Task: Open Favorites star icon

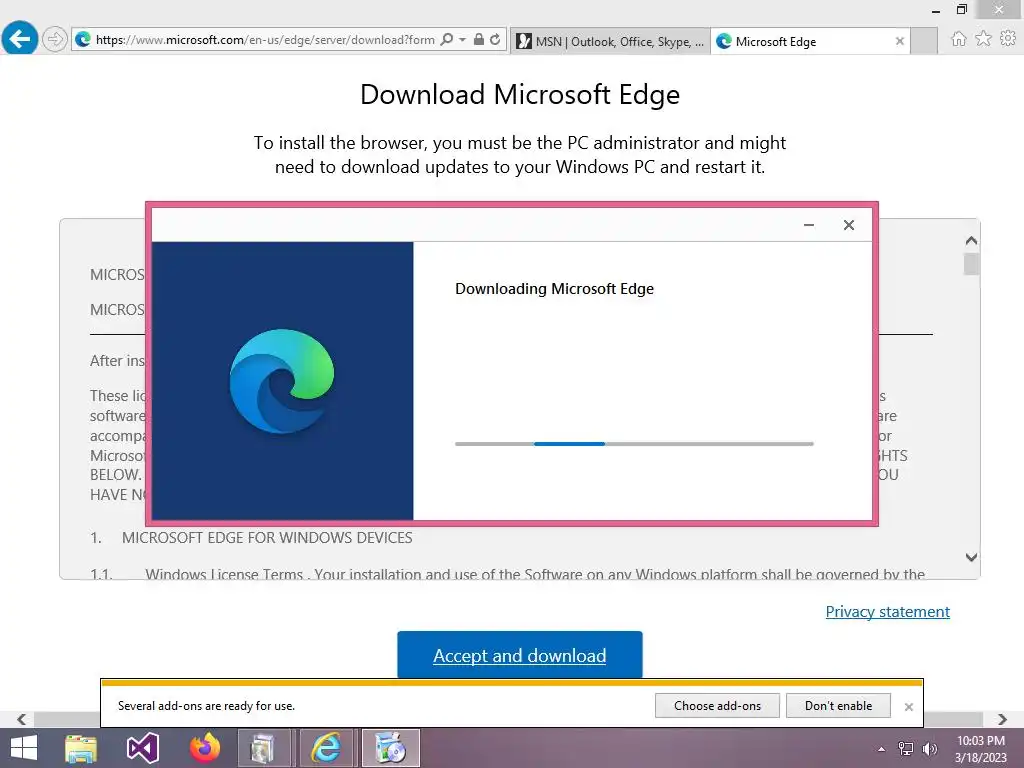Action: click(983, 39)
